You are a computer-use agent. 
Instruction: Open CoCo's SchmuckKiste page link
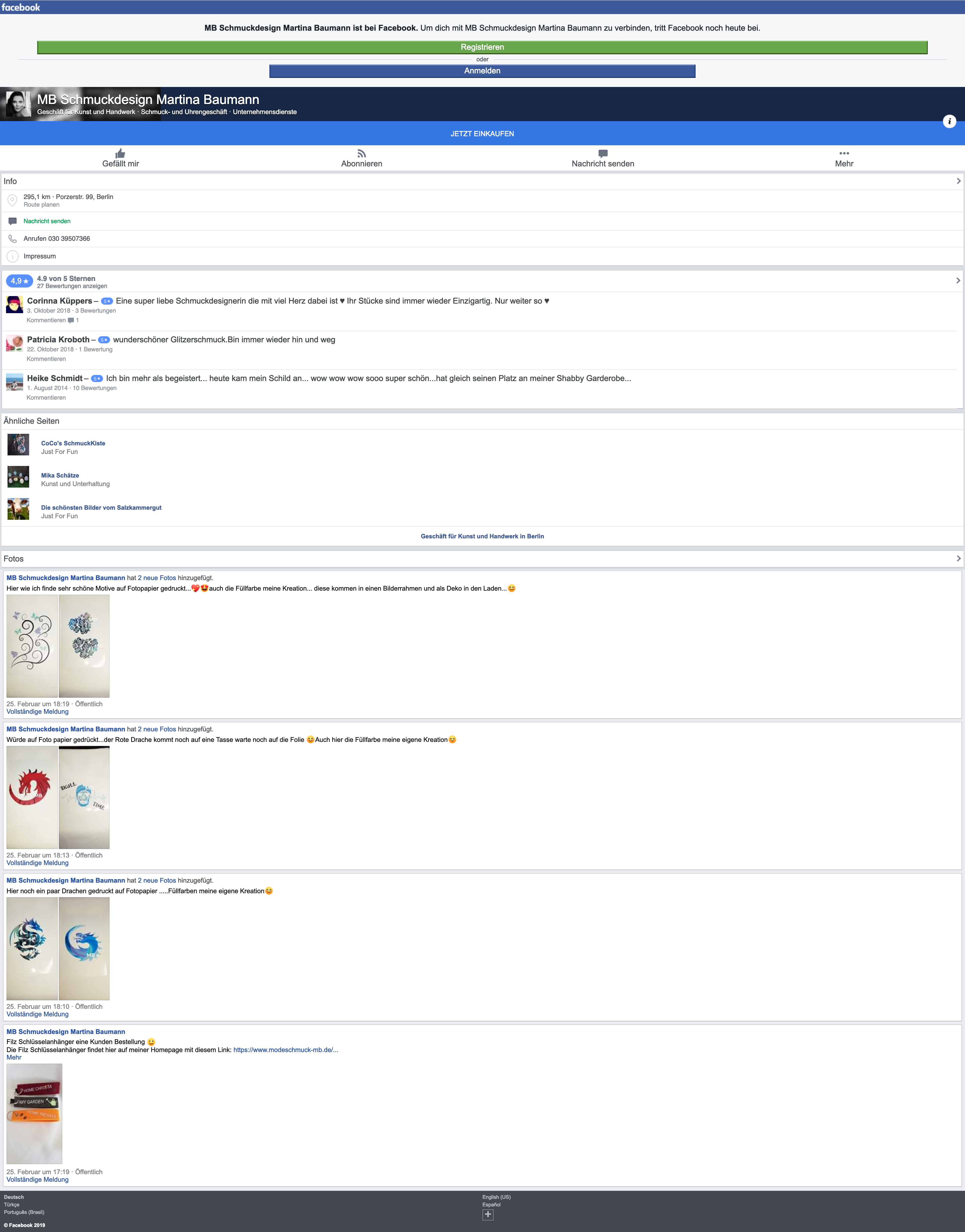[x=73, y=443]
